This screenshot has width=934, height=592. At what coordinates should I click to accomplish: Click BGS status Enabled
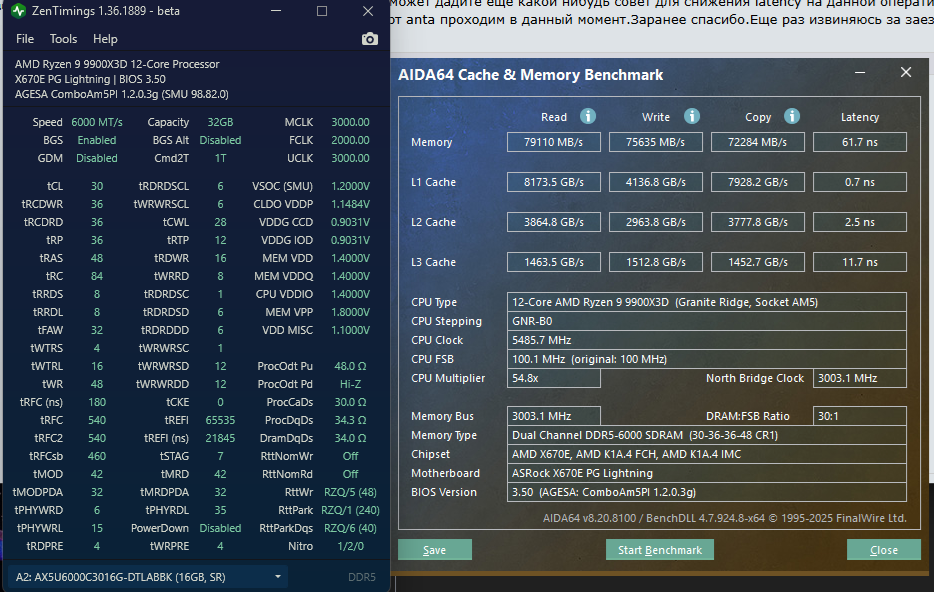pyautogui.click(x=96, y=140)
